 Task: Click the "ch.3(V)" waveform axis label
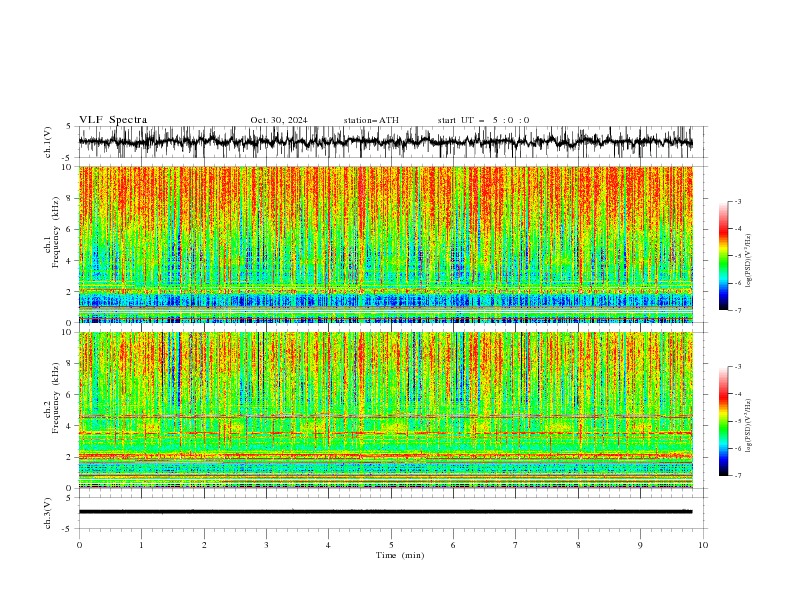[x=48, y=513]
